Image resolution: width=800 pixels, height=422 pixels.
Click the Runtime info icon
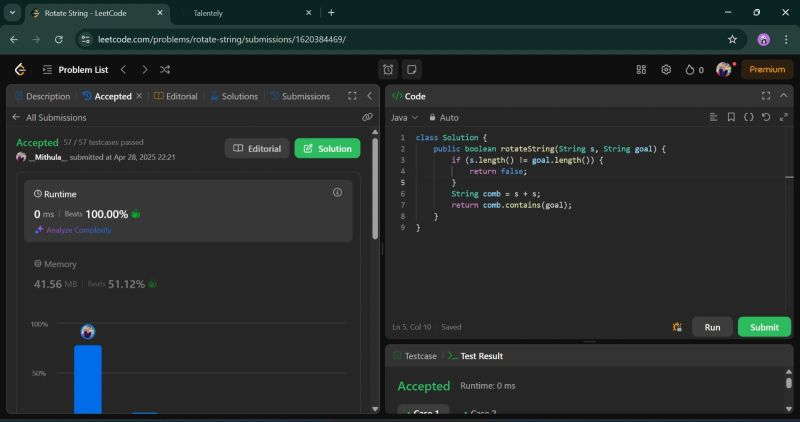337,192
